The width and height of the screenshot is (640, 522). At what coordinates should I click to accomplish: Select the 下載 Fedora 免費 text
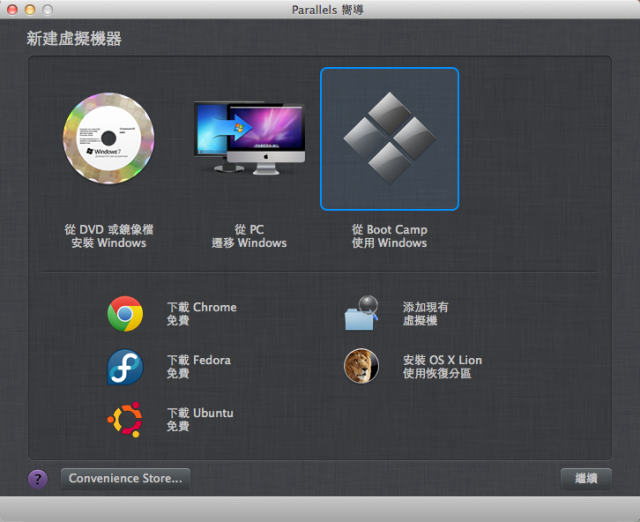[199, 367]
